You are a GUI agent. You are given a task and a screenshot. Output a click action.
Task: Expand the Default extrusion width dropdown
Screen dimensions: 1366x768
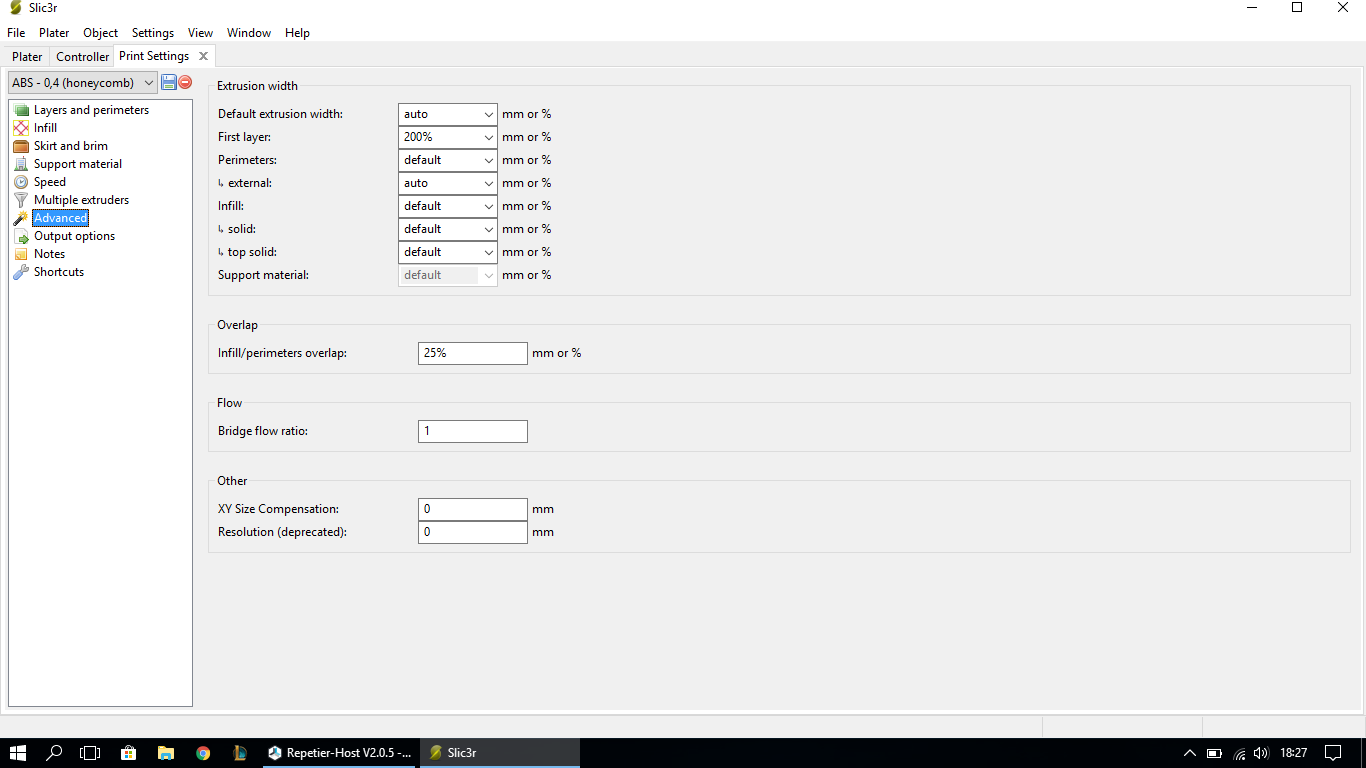(x=488, y=114)
